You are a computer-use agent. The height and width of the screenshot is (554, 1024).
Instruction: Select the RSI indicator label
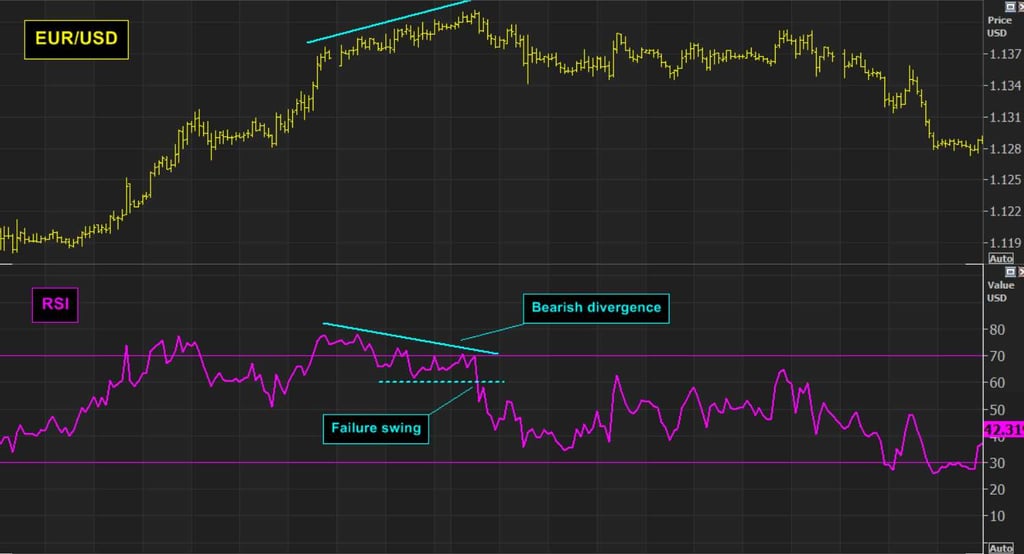(55, 304)
